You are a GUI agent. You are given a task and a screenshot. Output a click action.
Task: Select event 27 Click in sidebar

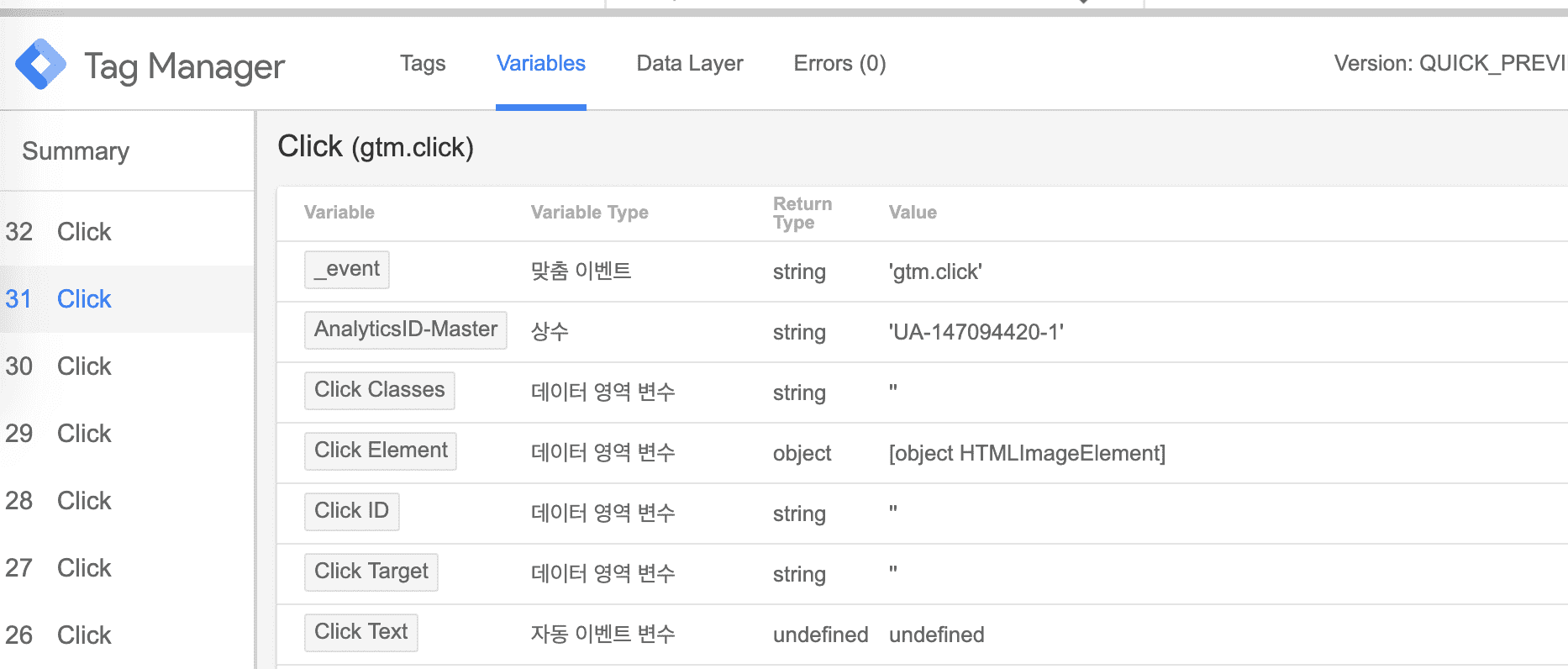click(83, 568)
